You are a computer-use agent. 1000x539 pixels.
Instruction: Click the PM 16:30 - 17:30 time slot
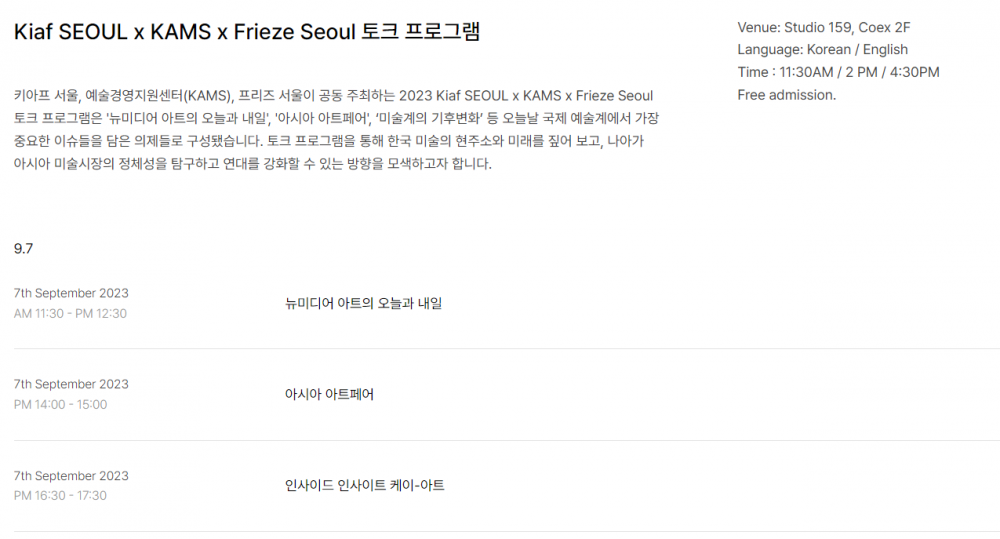(61, 496)
